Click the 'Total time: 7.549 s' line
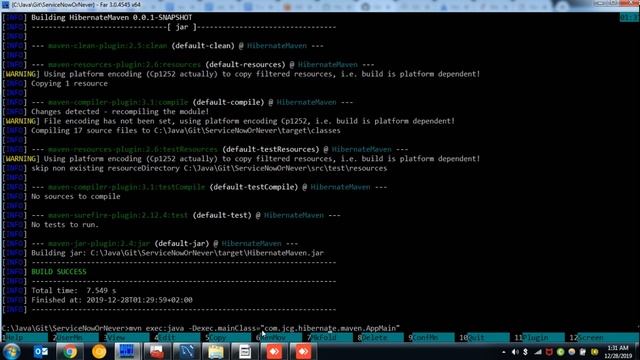Screen dimensions: 640x360 coord(73,291)
